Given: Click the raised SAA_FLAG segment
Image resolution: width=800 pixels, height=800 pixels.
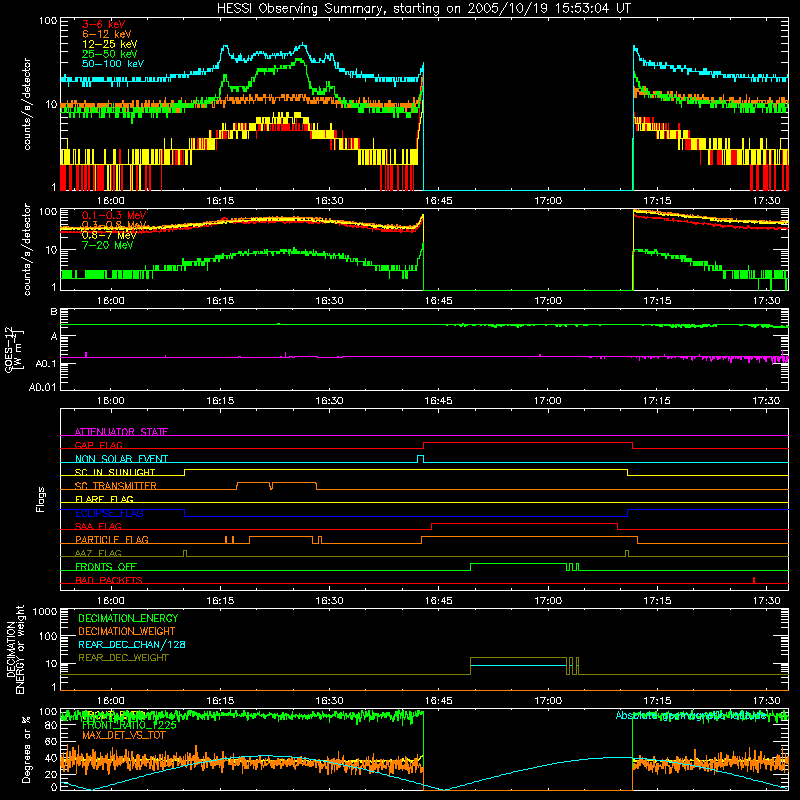Looking at the screenshot, I should (524, 523).
